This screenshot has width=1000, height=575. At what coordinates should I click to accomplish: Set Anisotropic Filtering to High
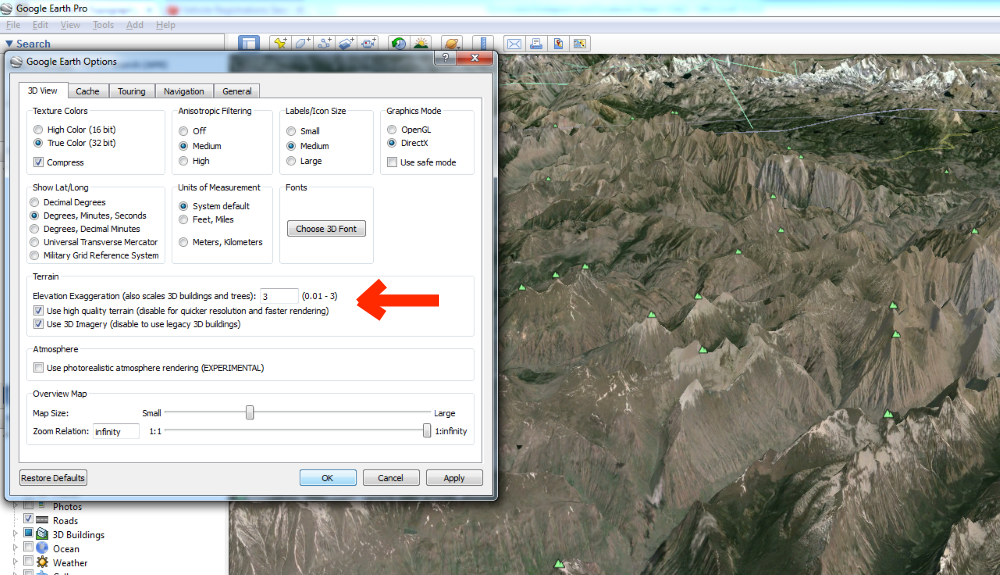[x=184, y=161]
